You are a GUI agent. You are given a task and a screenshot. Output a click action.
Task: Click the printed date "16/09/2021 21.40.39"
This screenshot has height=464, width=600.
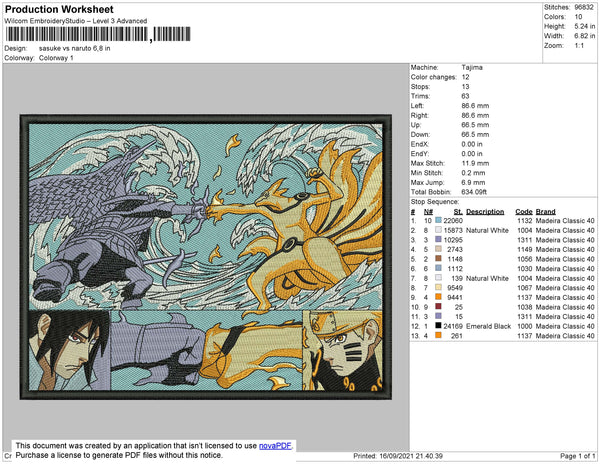pyautogui.click(x=411, y=456)
